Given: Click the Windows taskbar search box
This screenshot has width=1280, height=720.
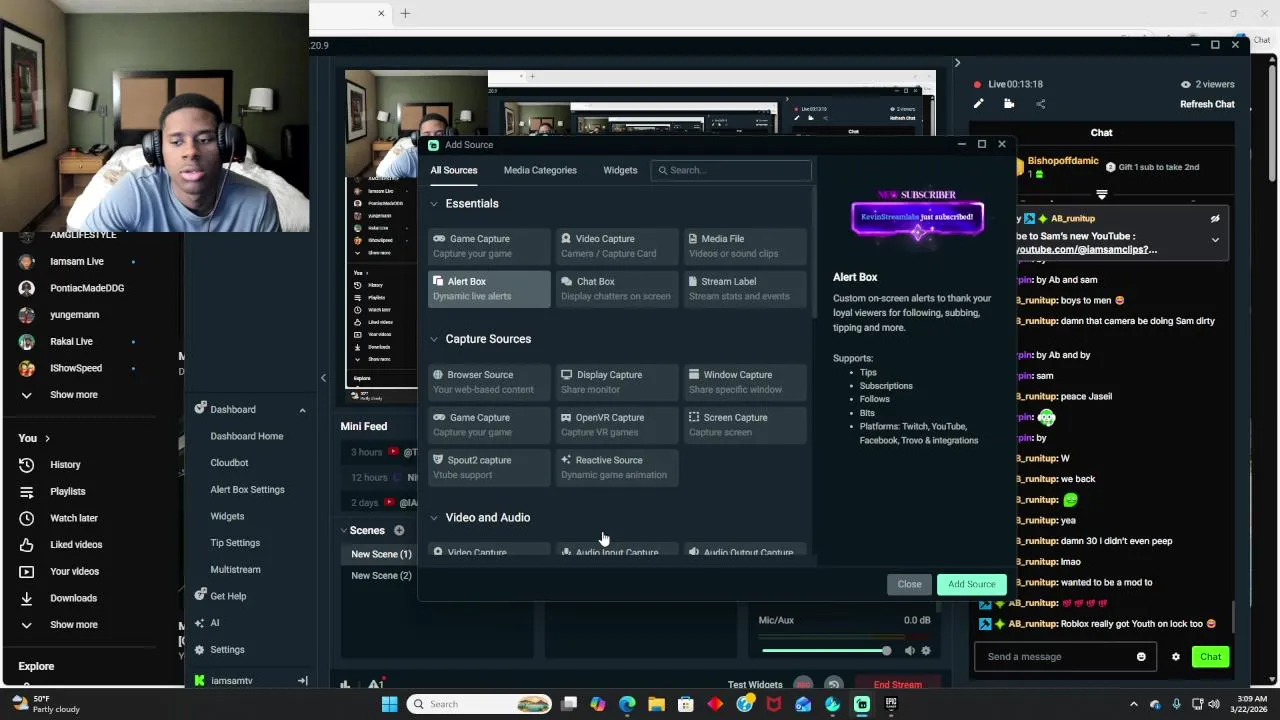Looking at the screenshot, I should [x=481, y=704].
